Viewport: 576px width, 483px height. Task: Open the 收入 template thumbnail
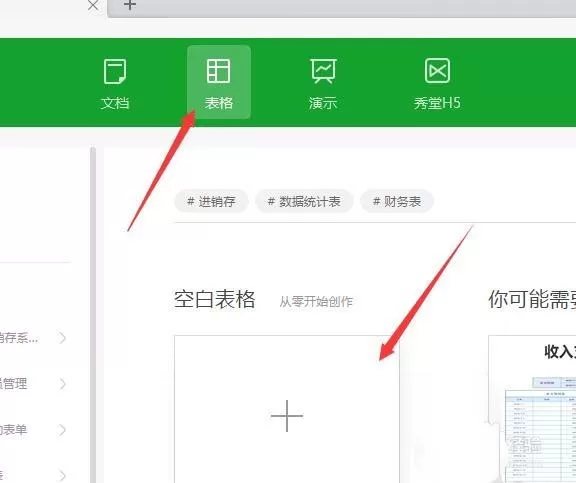[x=532, y=409]
